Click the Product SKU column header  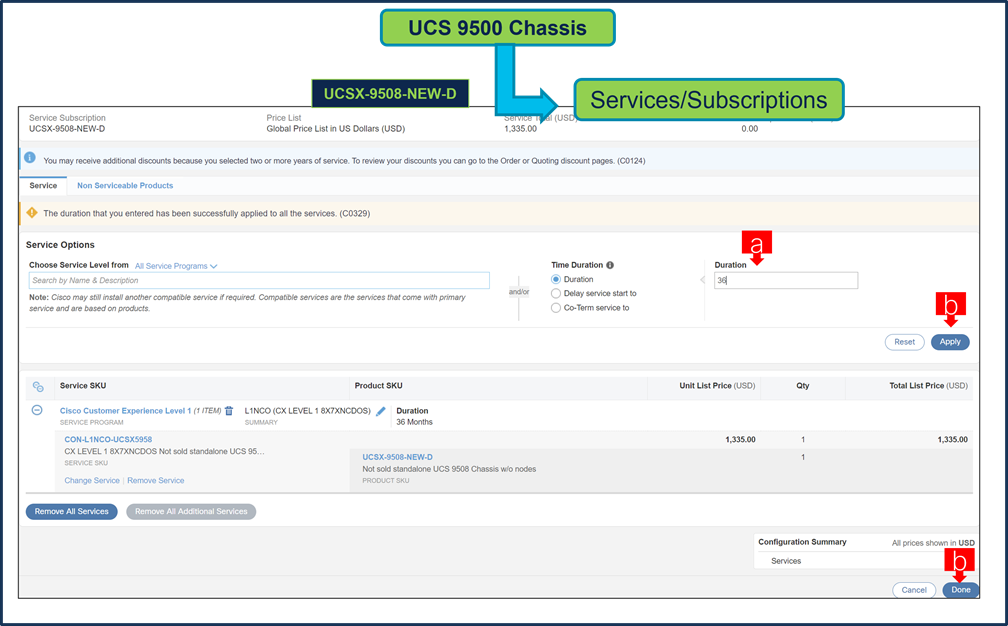(x=379, y=386)
